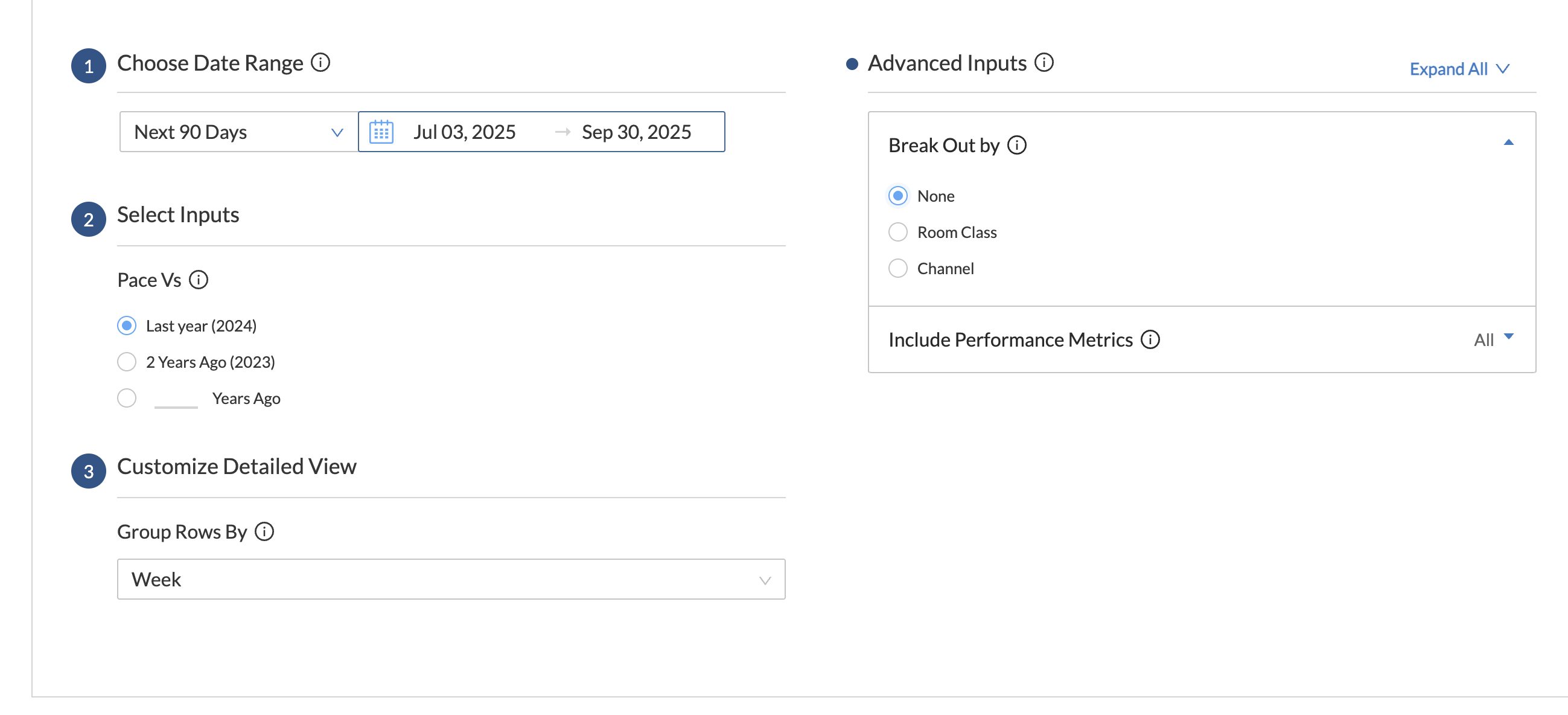1568x715 pixels.
Task: Open the calendar icon in date picker
Action: [x=381, y=132]
